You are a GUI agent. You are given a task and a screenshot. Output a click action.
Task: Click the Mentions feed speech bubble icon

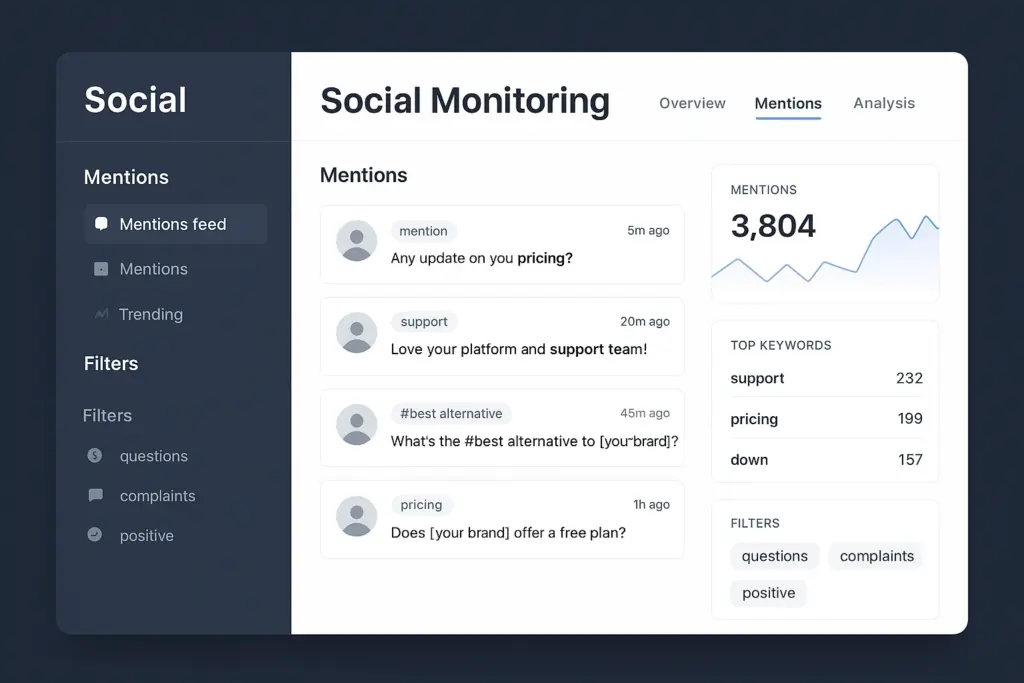click(x=101, y=224)
